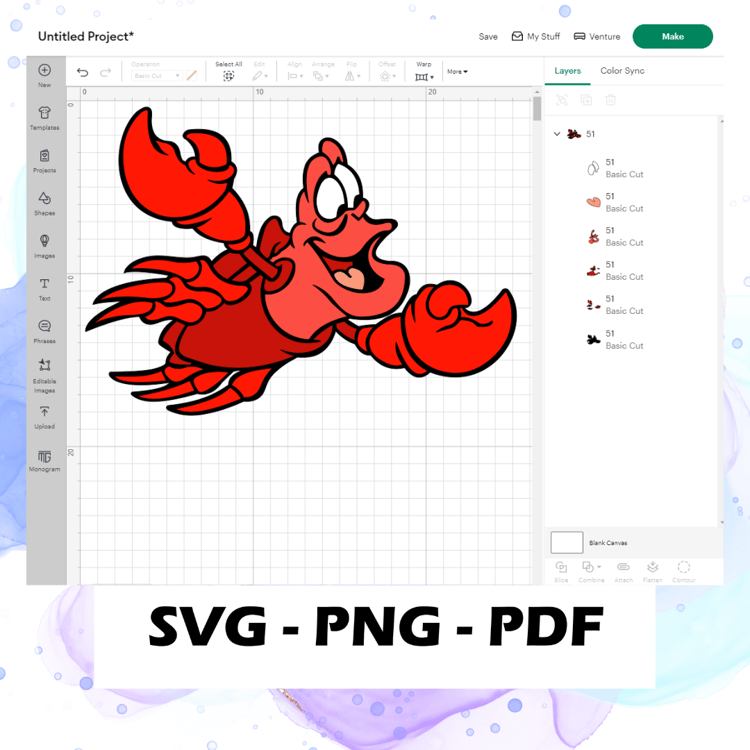Open the New project icon
This screenshot has width=750, height=750.
[x=44, y=76]
